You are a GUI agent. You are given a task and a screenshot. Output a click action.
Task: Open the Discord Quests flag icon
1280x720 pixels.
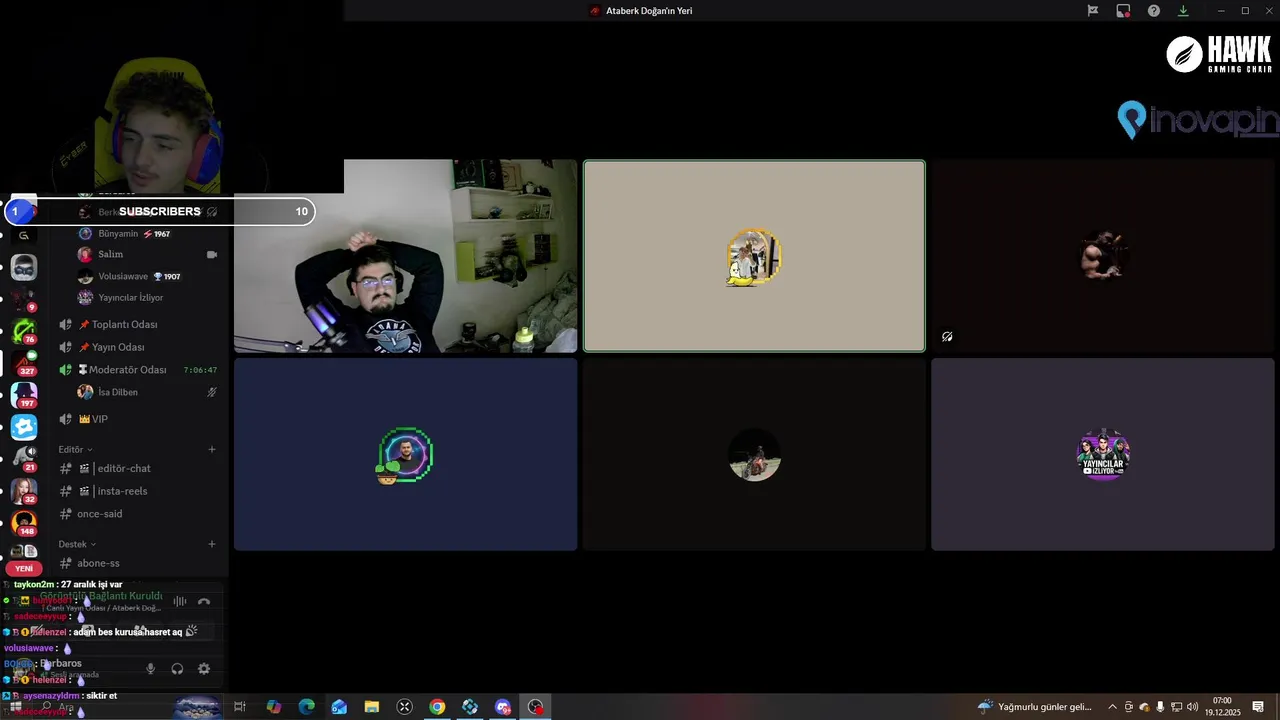click(1093, 11)
